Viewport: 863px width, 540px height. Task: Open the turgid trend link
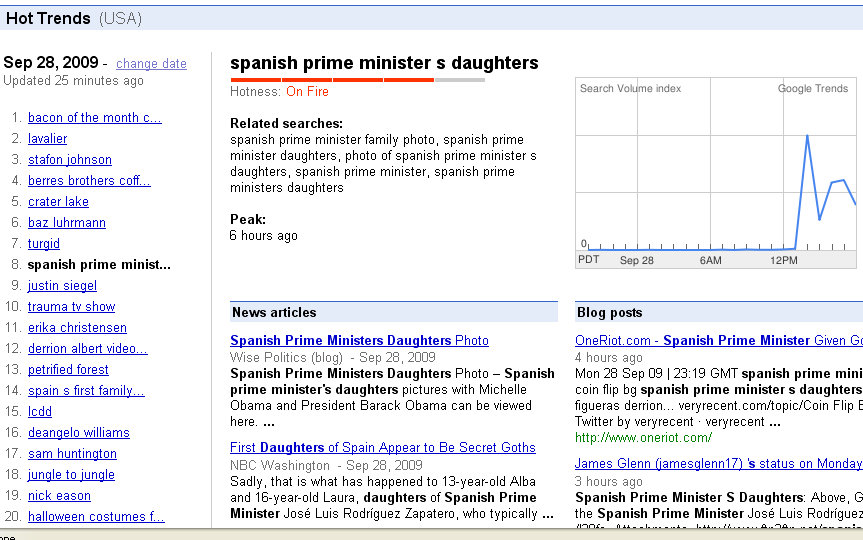click(44, 243)
